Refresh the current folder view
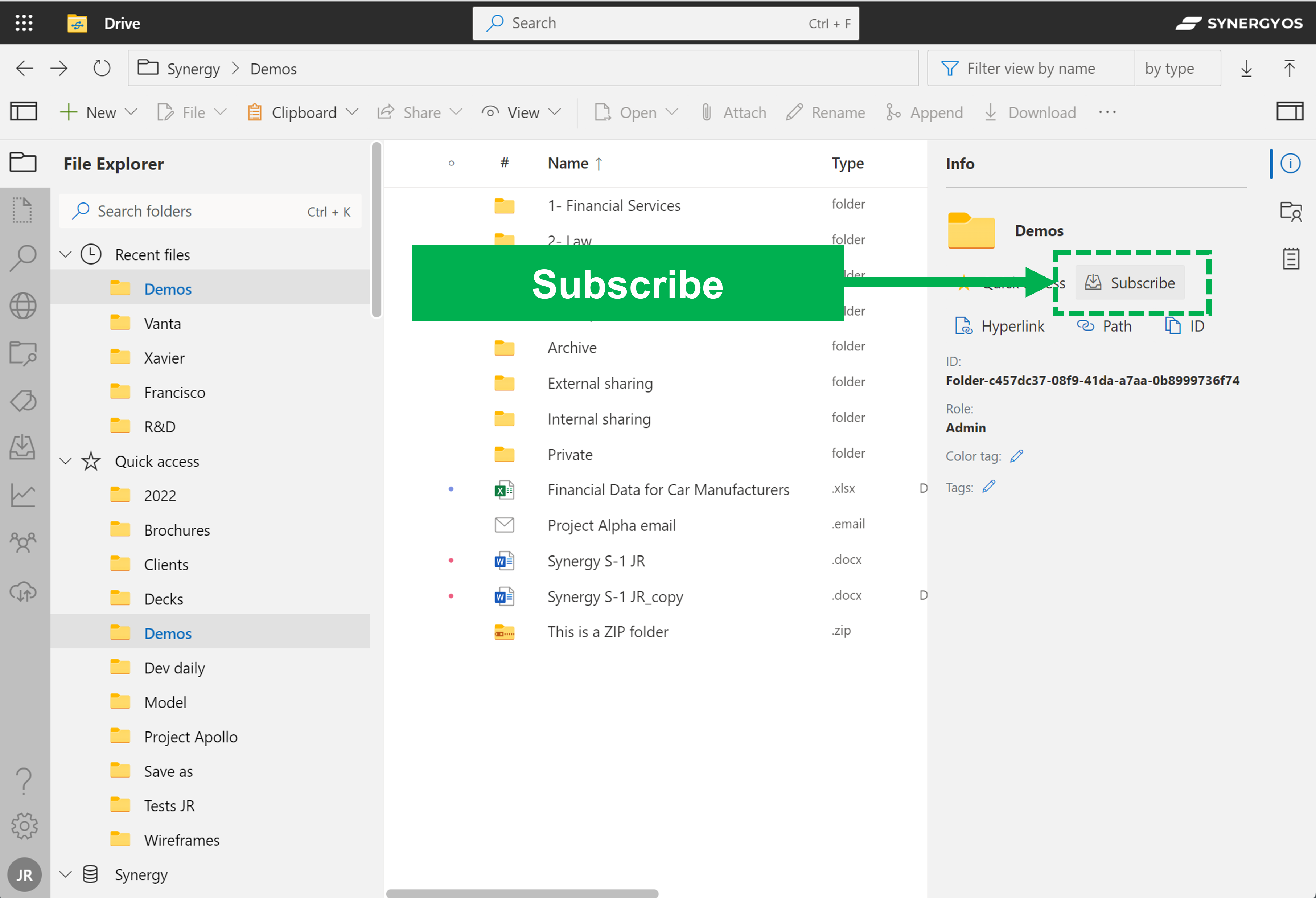The image size is (1316, 898). point(102,69)
